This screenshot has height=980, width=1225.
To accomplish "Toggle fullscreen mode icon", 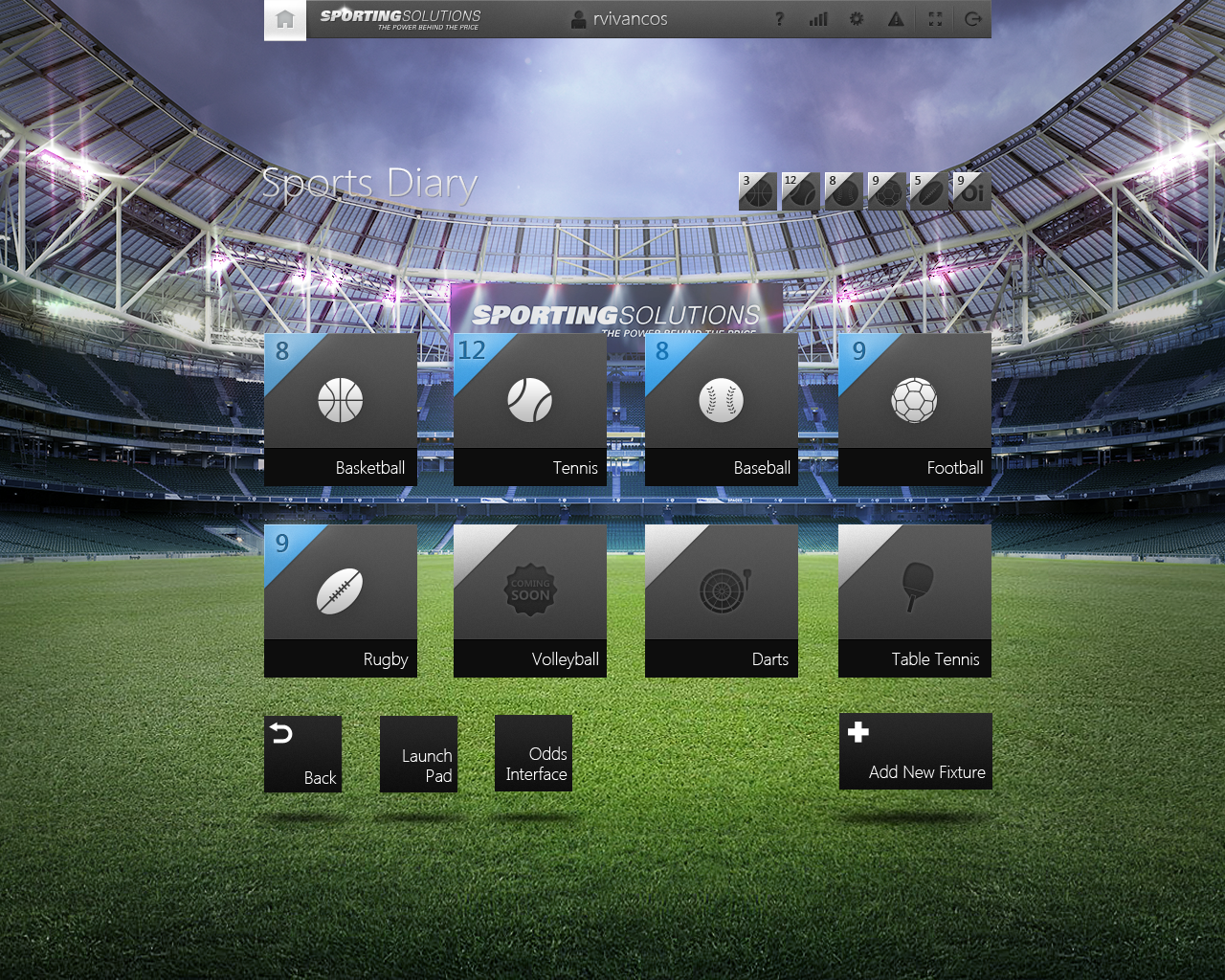I will (x=935, y=19).
